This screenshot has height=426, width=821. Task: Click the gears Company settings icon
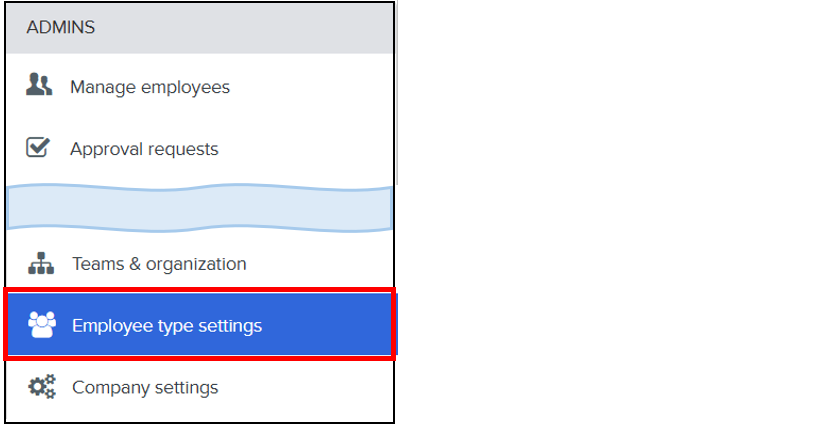(x=42, y=387)
